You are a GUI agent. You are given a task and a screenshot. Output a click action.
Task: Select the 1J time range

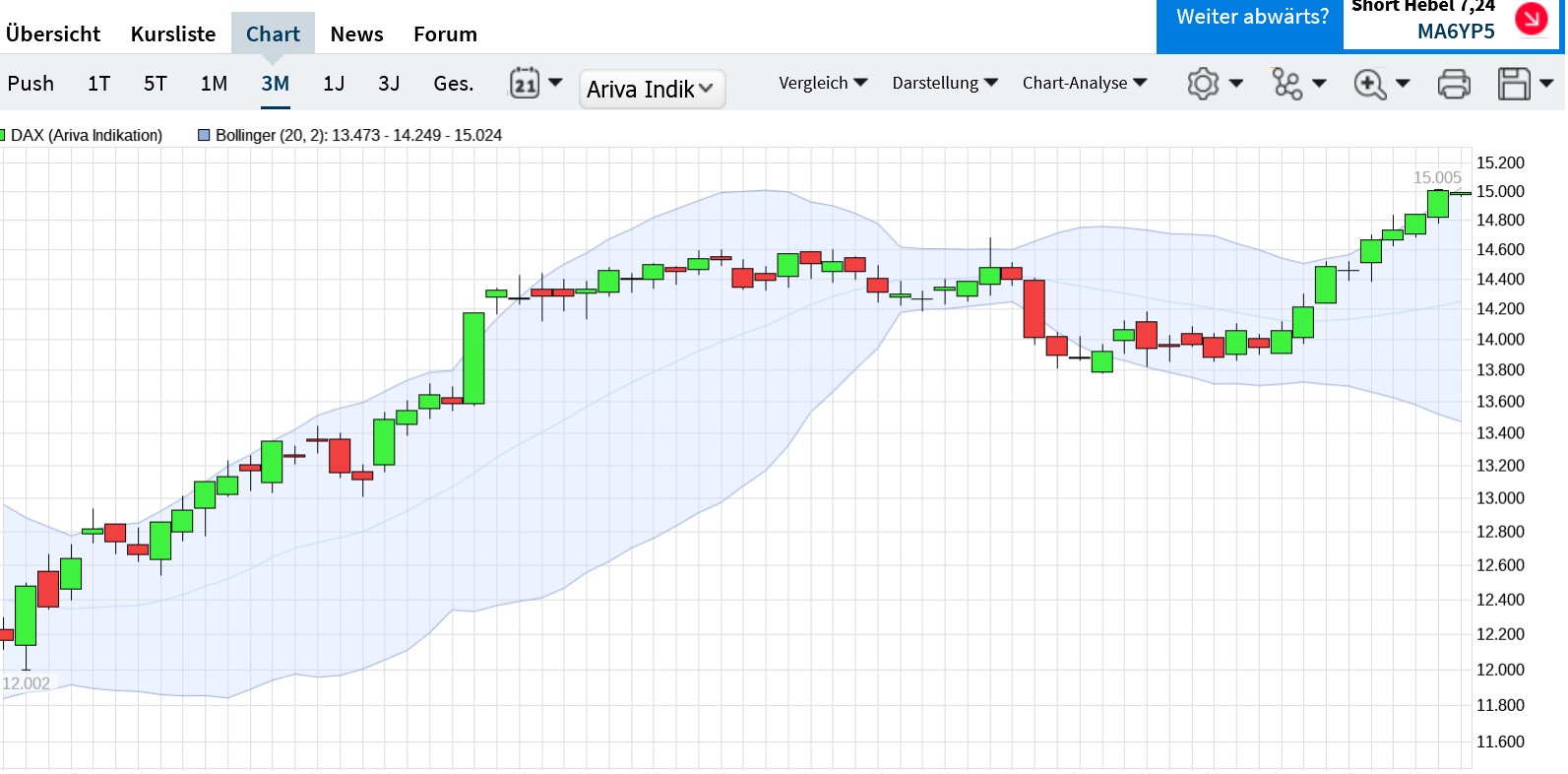coord(334,84)
